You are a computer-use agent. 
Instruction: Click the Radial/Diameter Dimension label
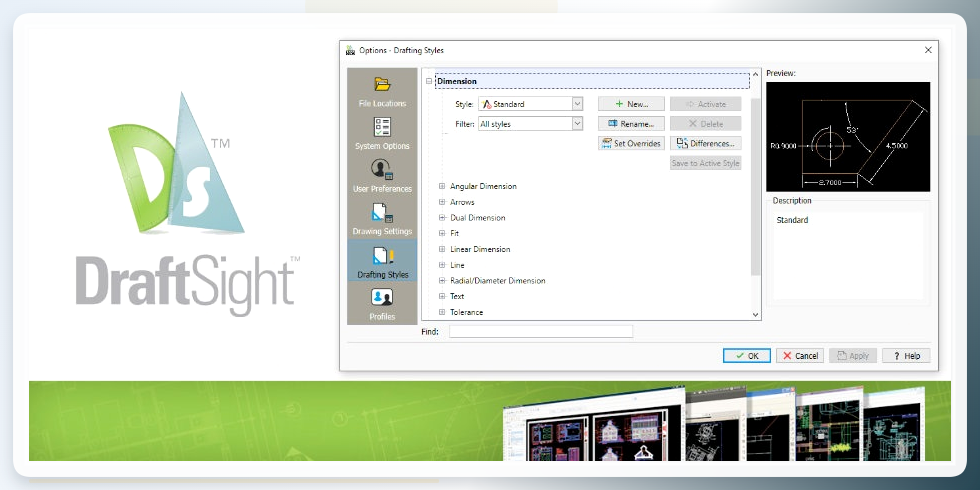pos(498,281)
